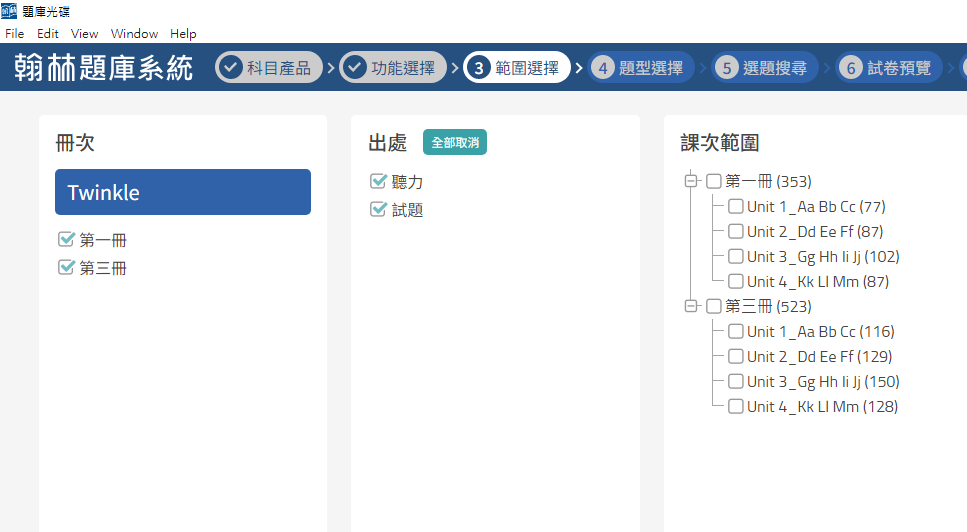Uncheck the 聽力 source checkbox
The width and height of the screenshot is (967, 532).
click(x=378, y=181)
